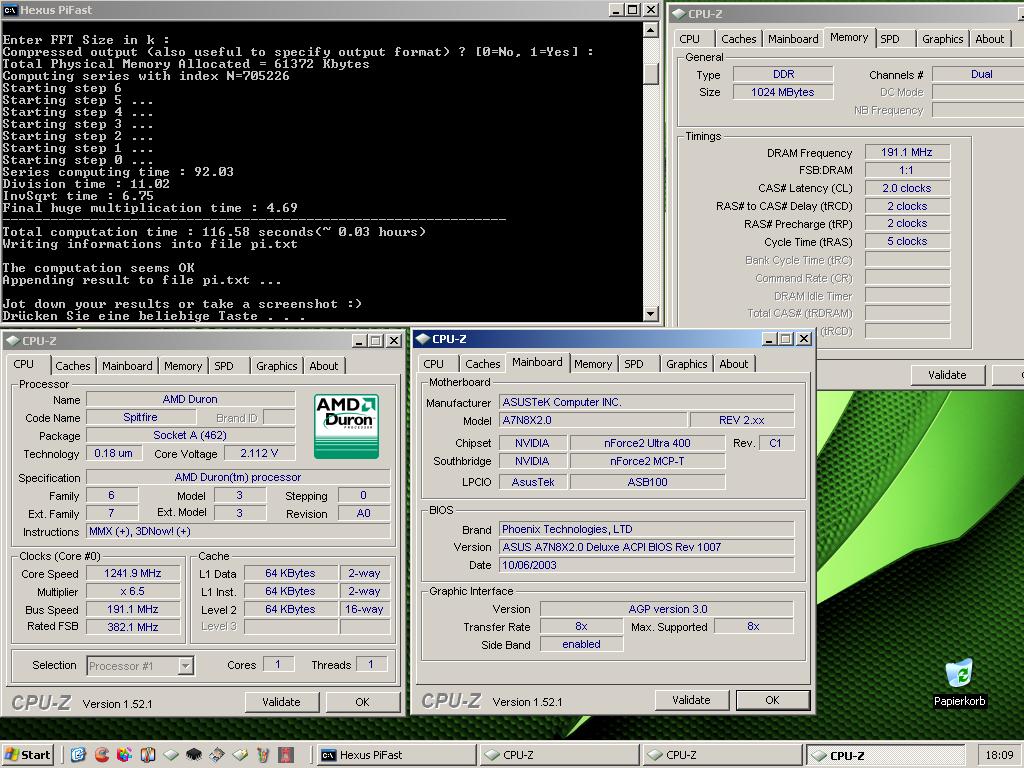Click PiFast console scrollbar up arrow
Screen dimensions: 1024x768
[650, 29]
